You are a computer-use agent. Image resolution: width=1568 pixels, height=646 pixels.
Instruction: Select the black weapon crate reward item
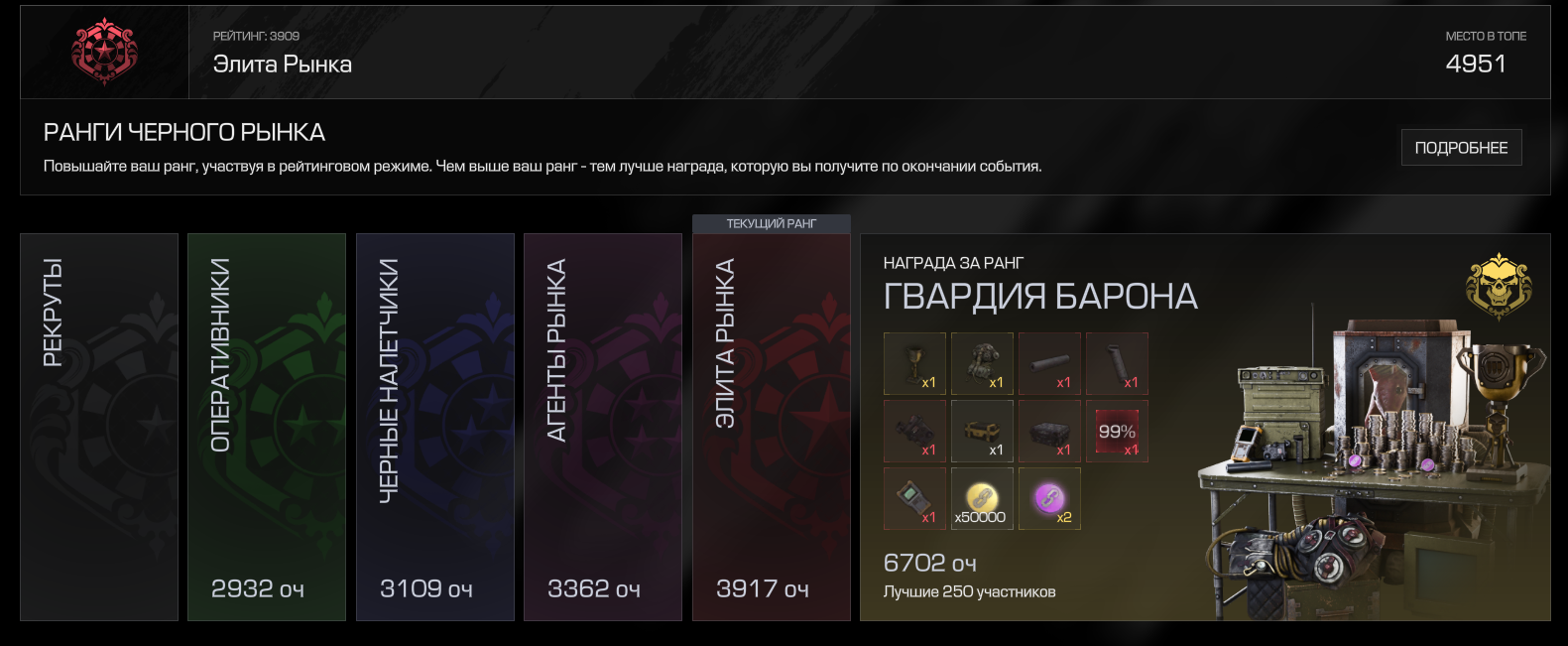point(1049,432)
